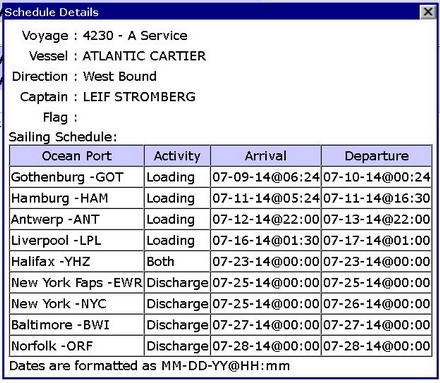440x383 pixels.
Task: Select the Liverpool -LPL port cell
Action: pos(77,240)
